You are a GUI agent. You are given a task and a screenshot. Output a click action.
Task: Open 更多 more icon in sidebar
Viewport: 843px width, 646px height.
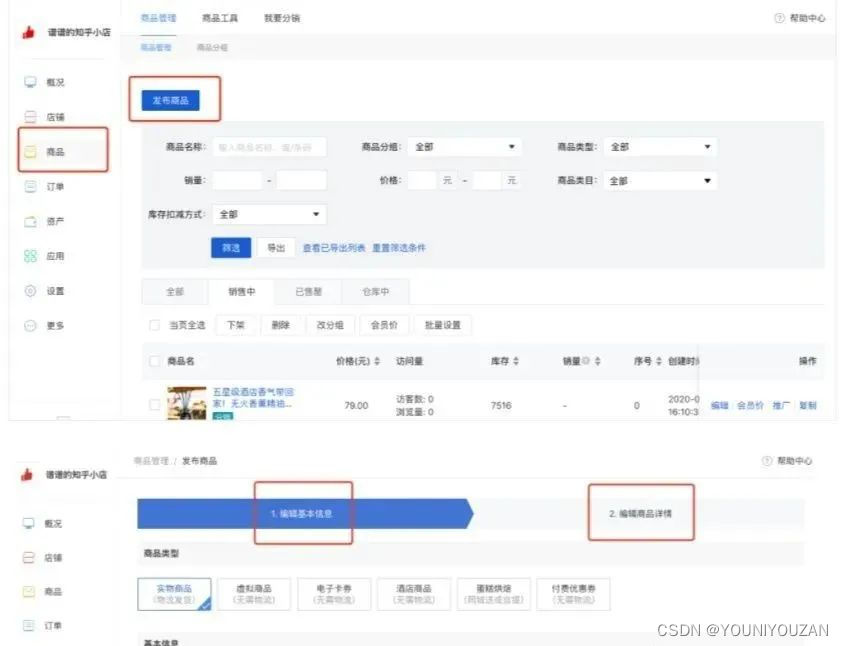(31, 326)
